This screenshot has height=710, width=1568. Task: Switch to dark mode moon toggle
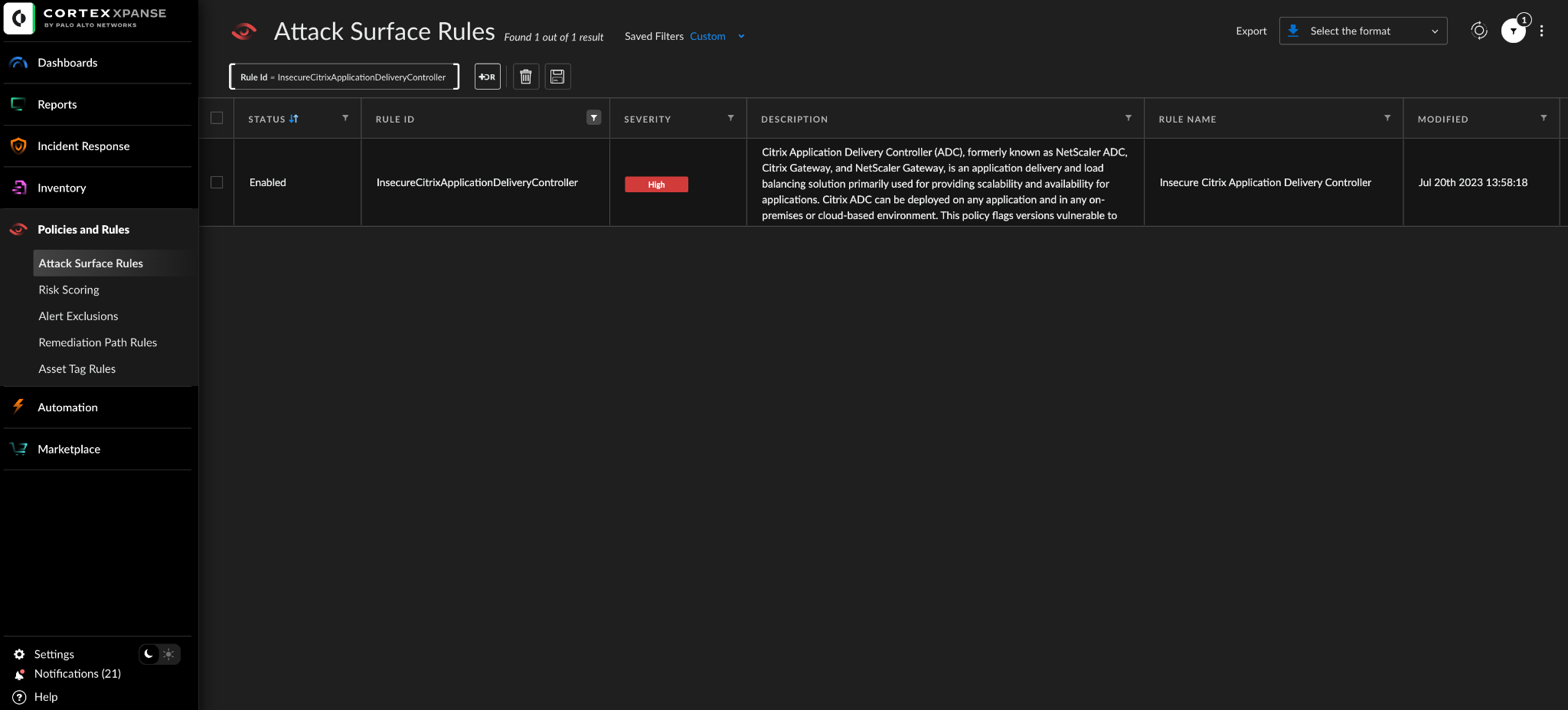tap(149, 654)
